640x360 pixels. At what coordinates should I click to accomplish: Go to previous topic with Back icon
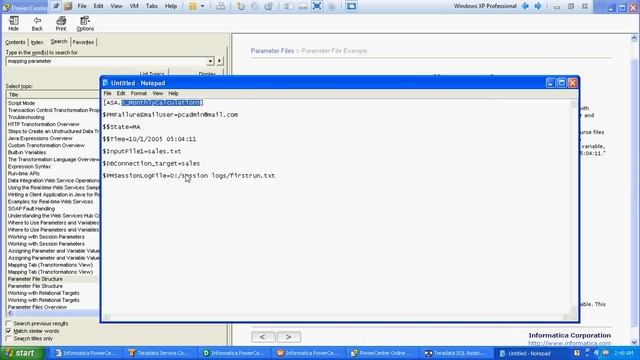[37, 23]
